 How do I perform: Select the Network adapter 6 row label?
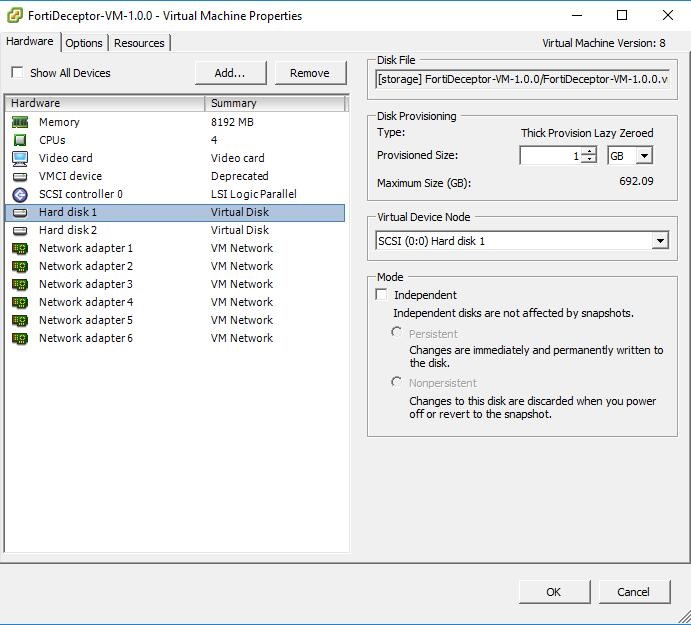85,339
